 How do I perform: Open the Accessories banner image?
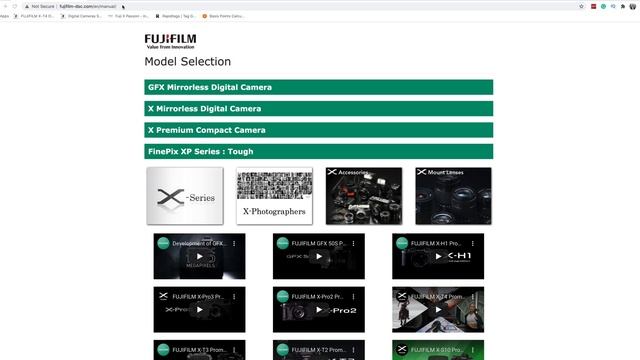(x=364, y=196)
